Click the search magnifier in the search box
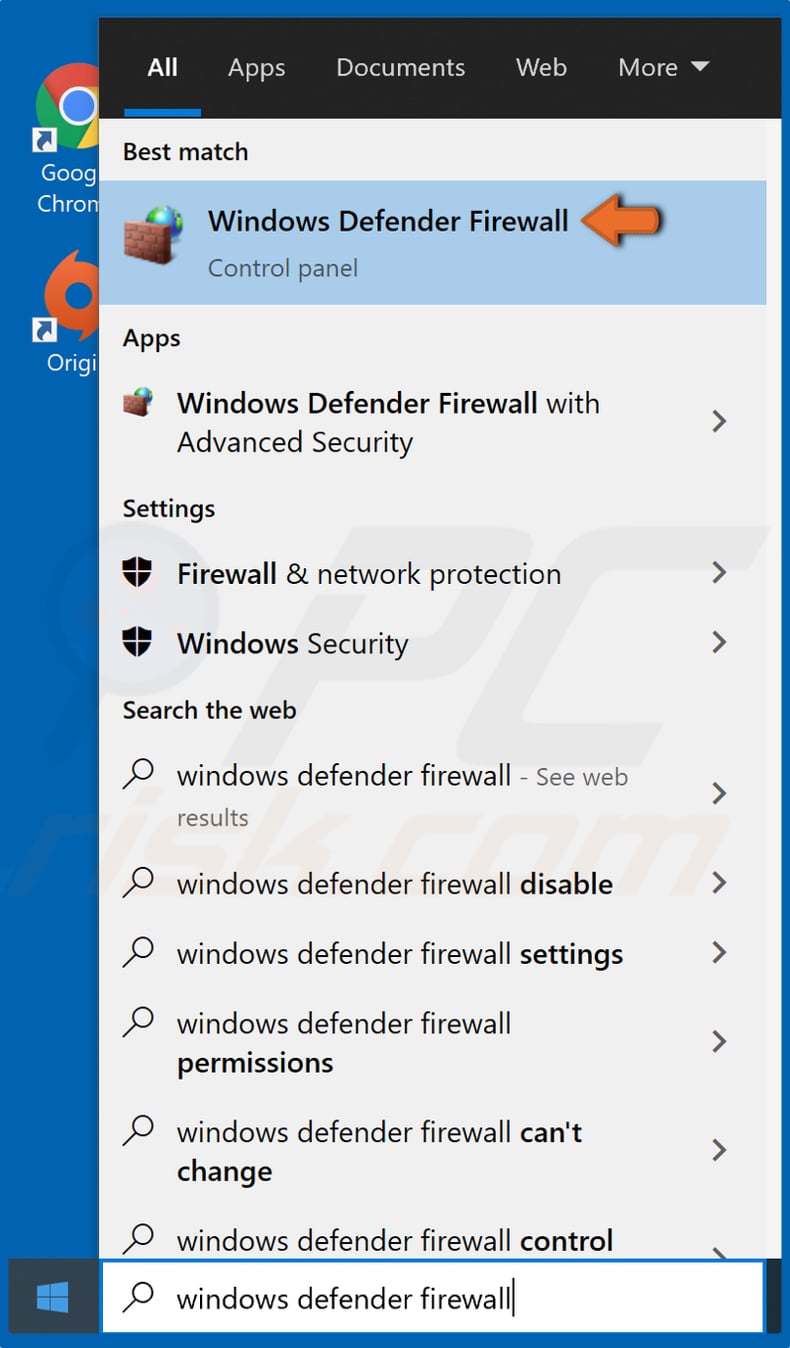Image resolution: width=790 pixels, height=1348 pixels. 138,1297
